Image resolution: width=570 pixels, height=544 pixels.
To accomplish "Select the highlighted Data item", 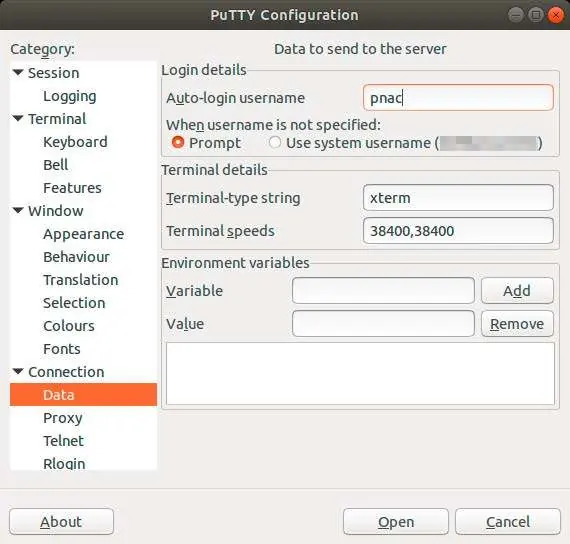I will point(83,395).
